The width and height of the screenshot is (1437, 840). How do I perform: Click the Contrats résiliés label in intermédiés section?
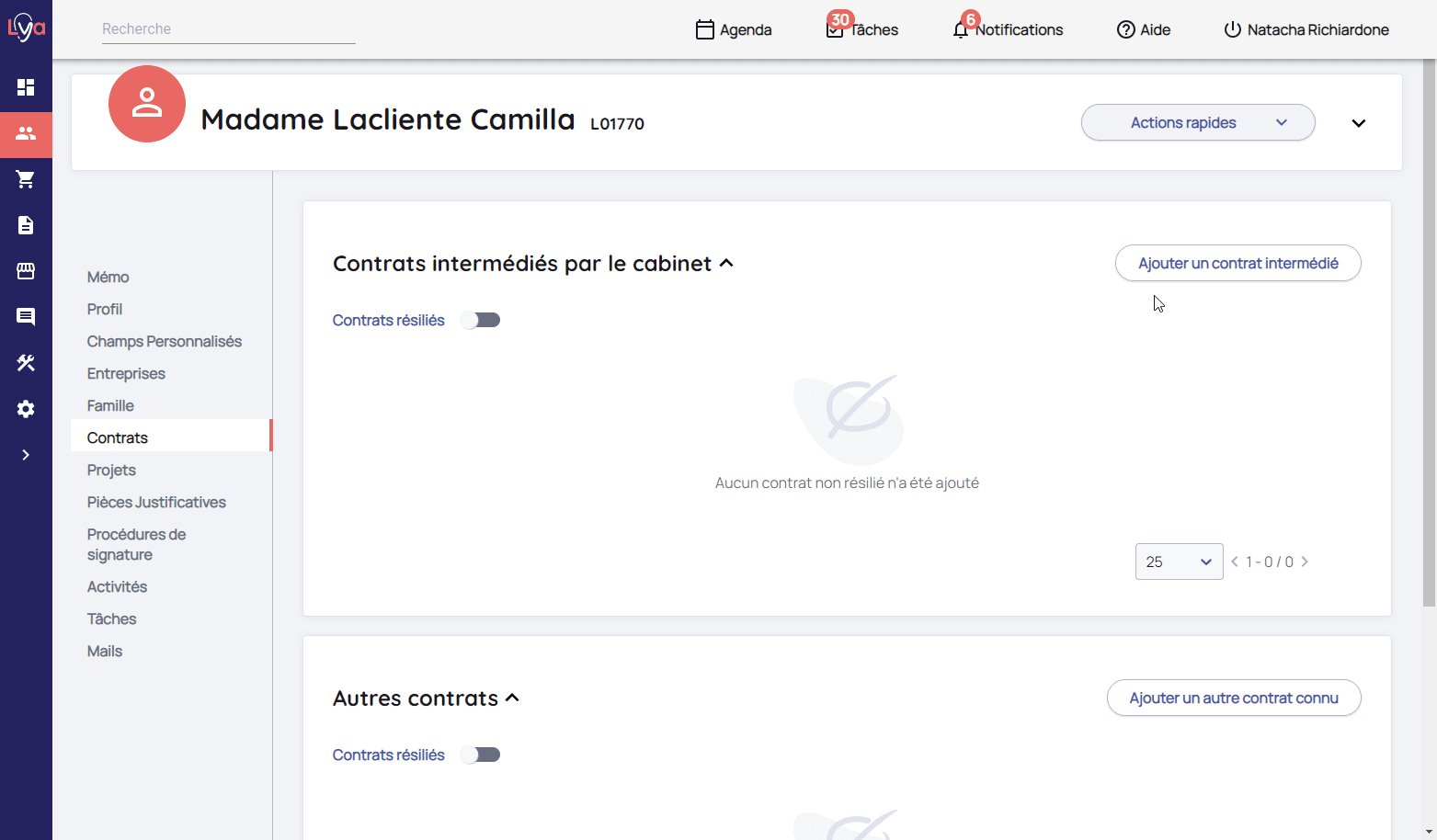tap(388, 320)
